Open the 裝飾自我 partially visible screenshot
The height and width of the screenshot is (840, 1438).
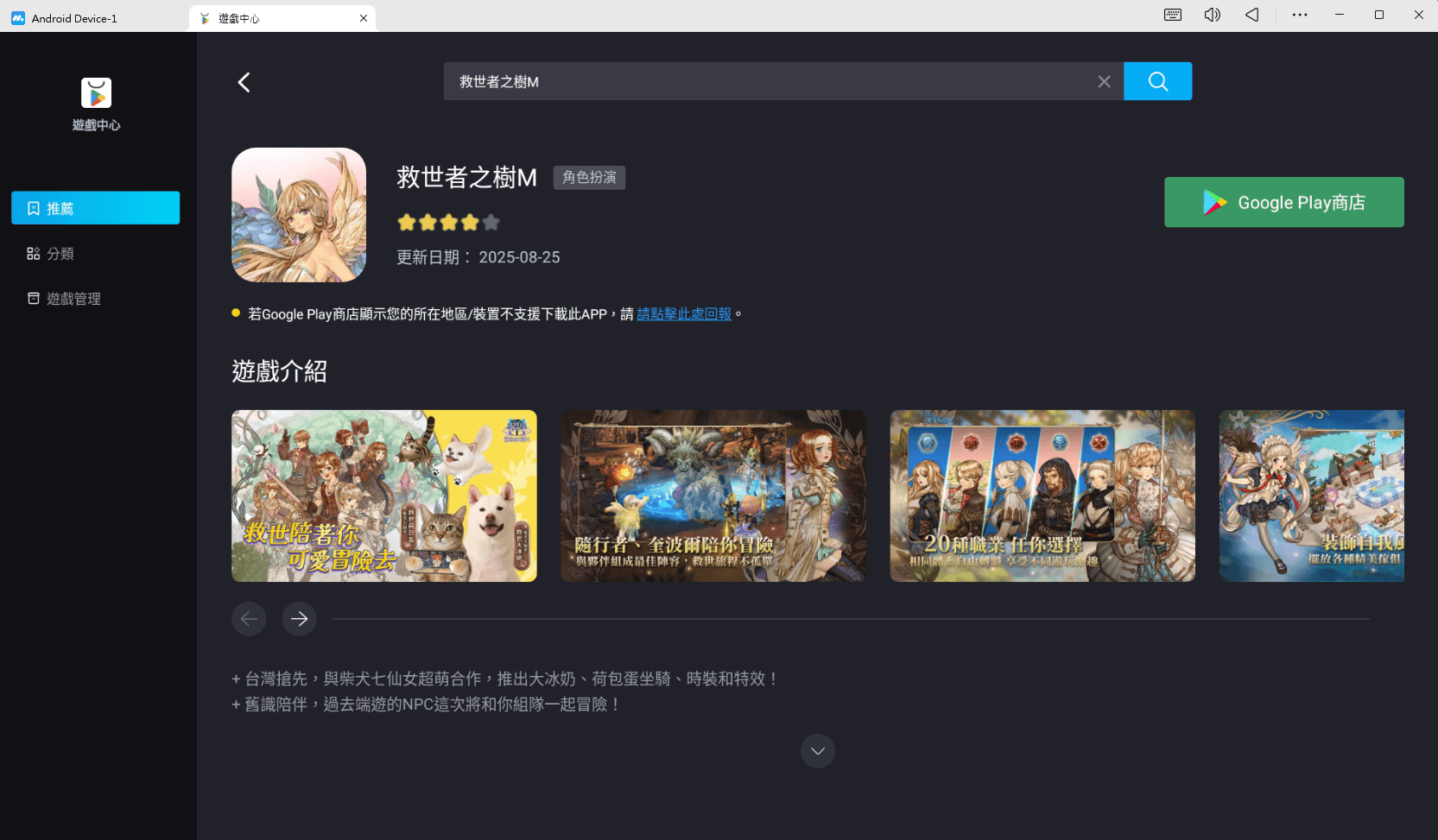pyautogui.click(x=1312, y=496)
